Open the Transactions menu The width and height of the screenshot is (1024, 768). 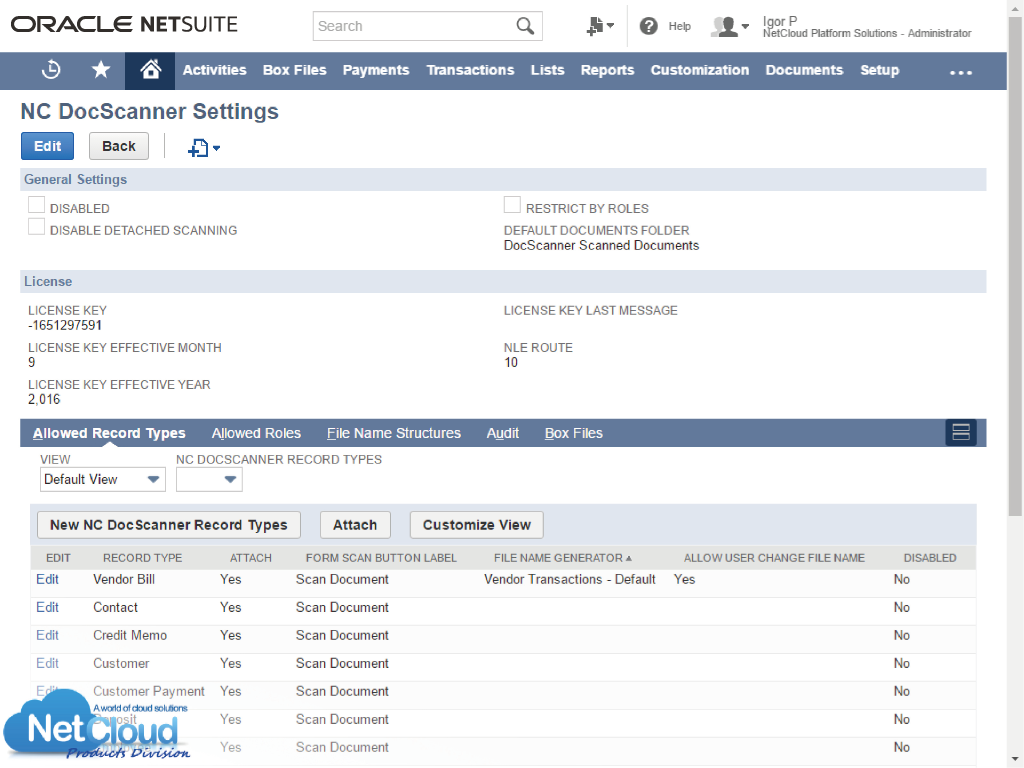tap(470, 70)
